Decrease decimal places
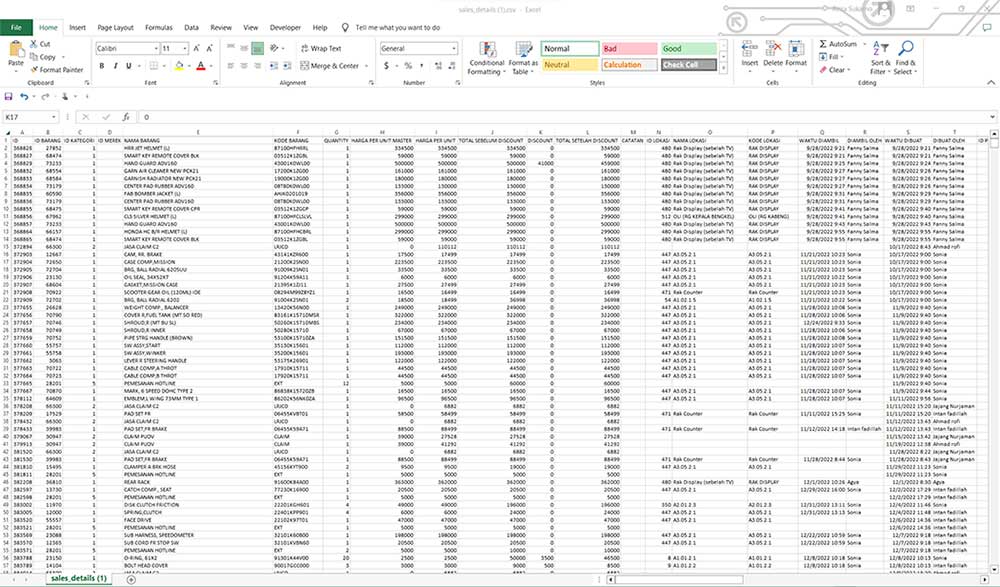The height and width of the screenshot is (587, 1000). pos(452,66)
